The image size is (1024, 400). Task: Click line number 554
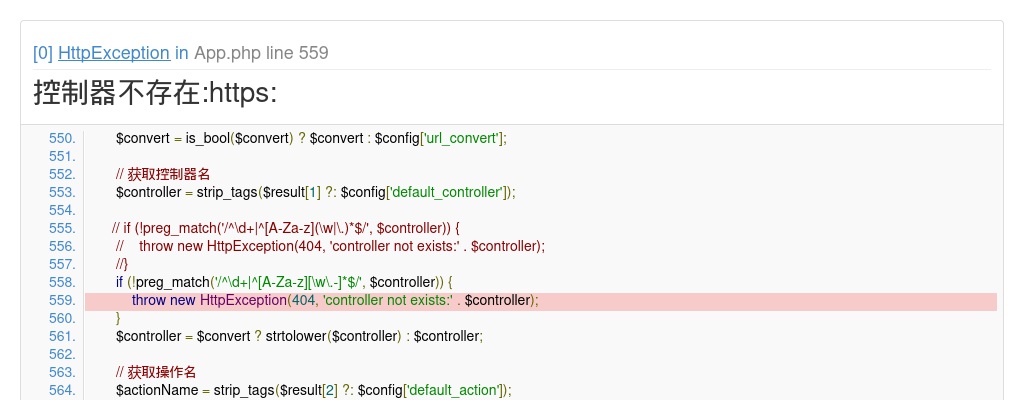pos(62,210)
